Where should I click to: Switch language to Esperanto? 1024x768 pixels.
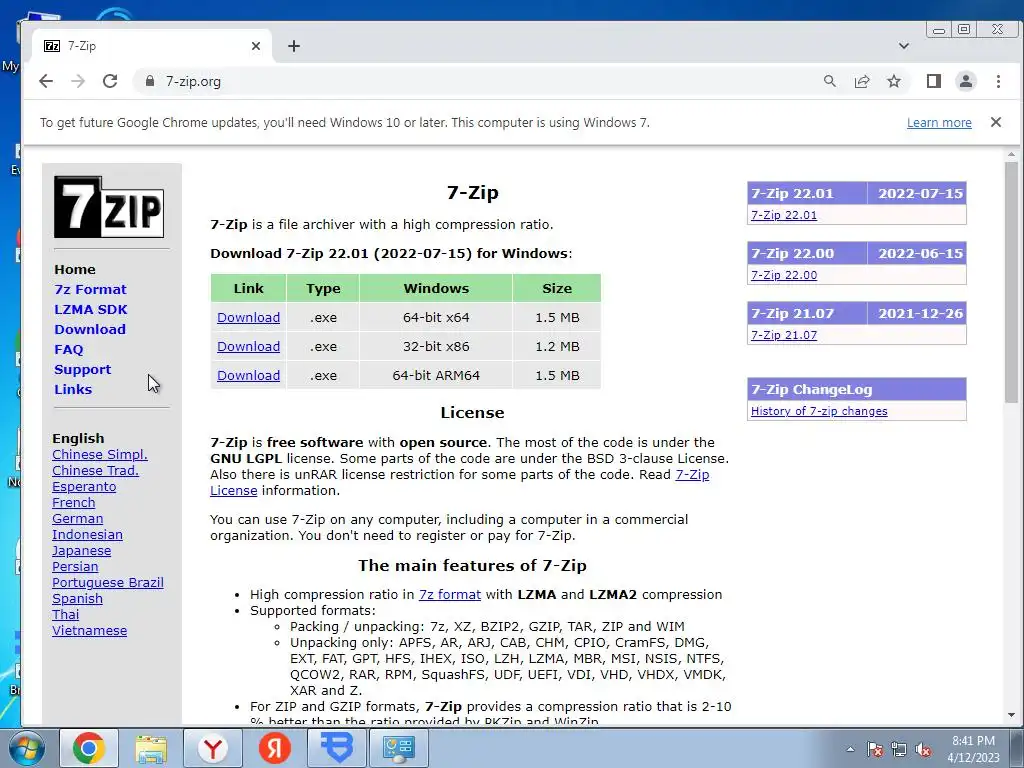click(84, 487)
